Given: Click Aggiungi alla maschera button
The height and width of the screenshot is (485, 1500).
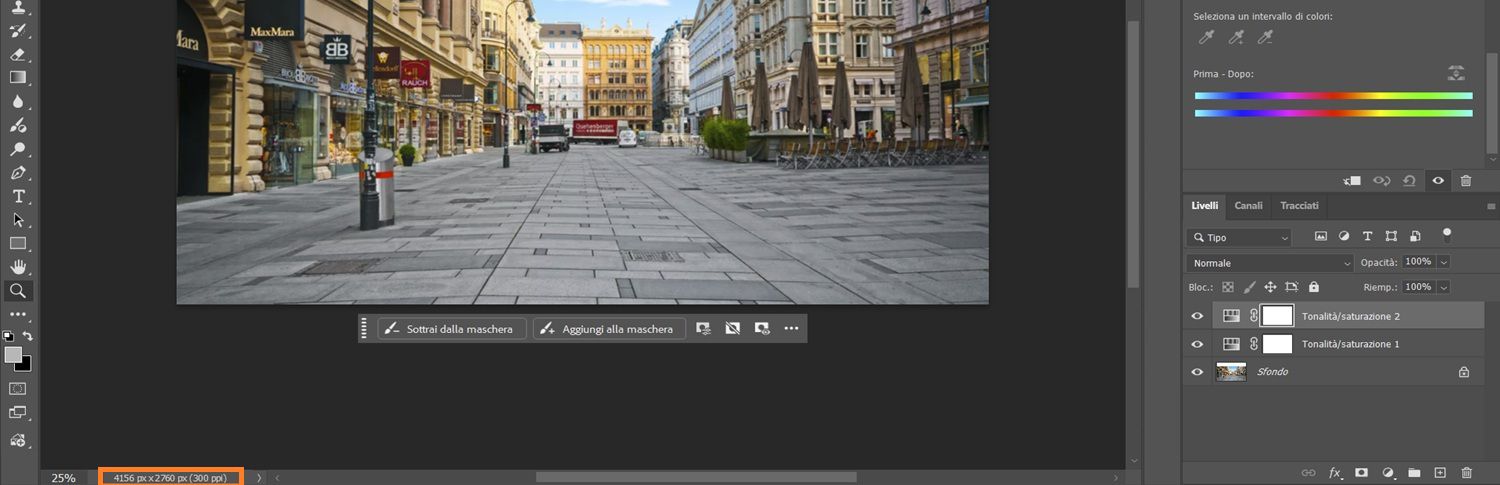Looking at the screenshot, I should click(x=609, y=329).
